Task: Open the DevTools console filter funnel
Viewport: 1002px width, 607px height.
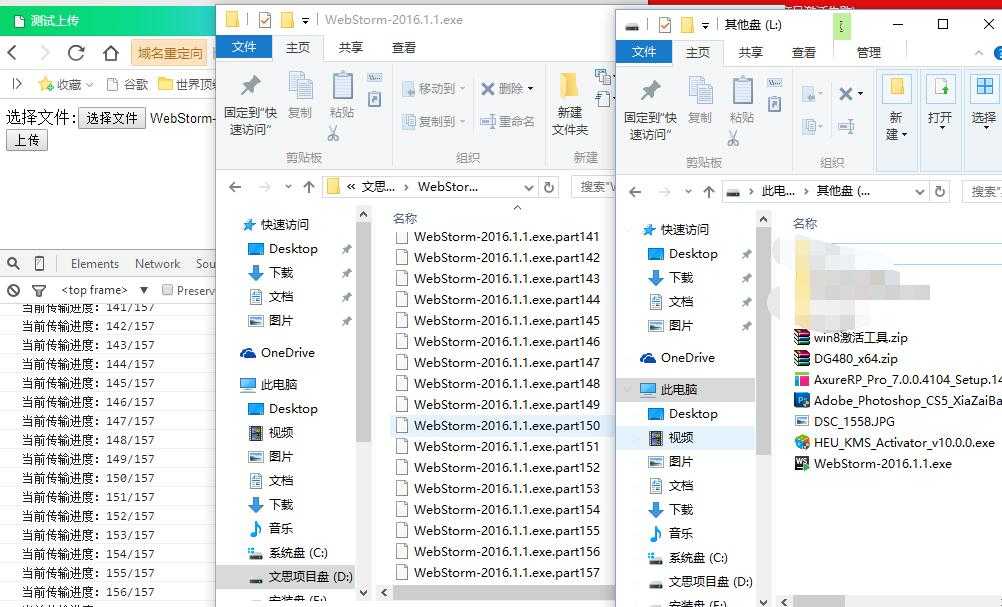Action: pos(39,291)
